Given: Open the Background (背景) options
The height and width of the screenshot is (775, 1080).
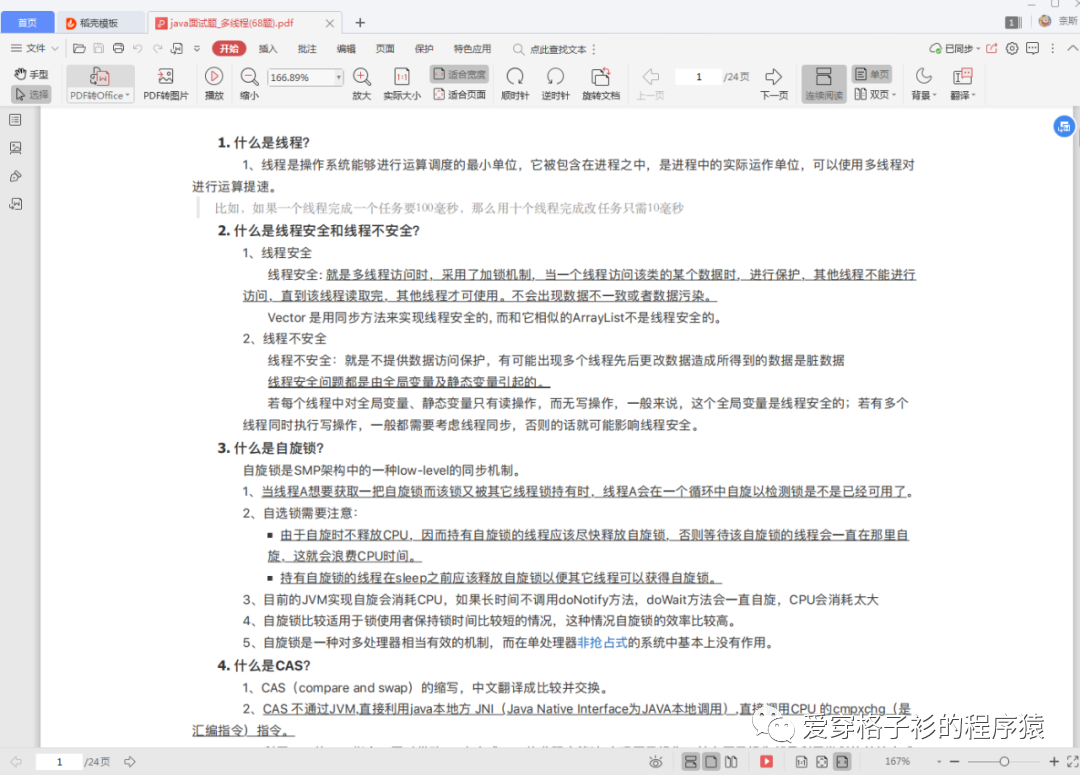Looking at the screenshot, I should (x=923, y=84).
